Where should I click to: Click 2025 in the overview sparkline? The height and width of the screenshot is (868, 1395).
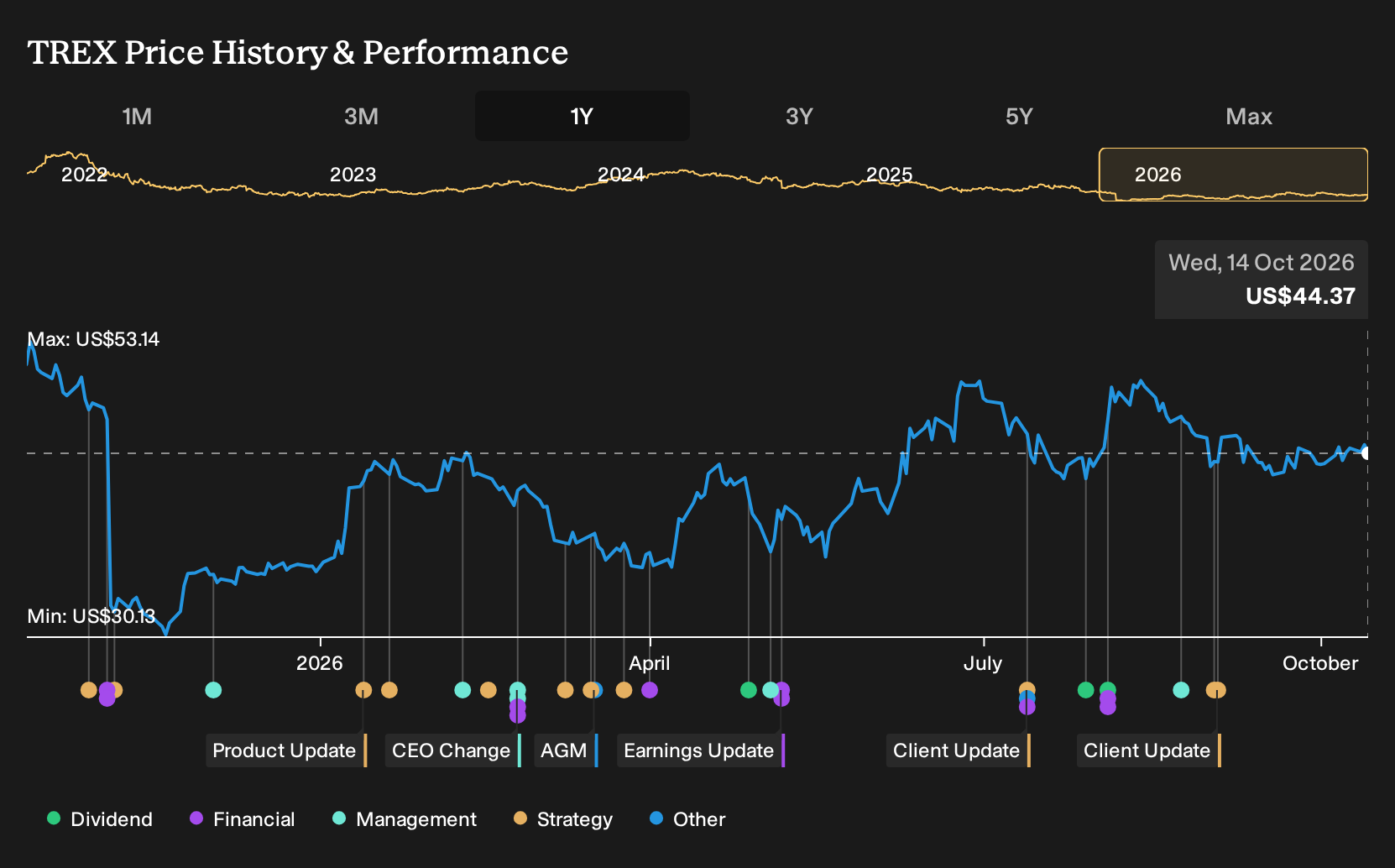(889, 175)
